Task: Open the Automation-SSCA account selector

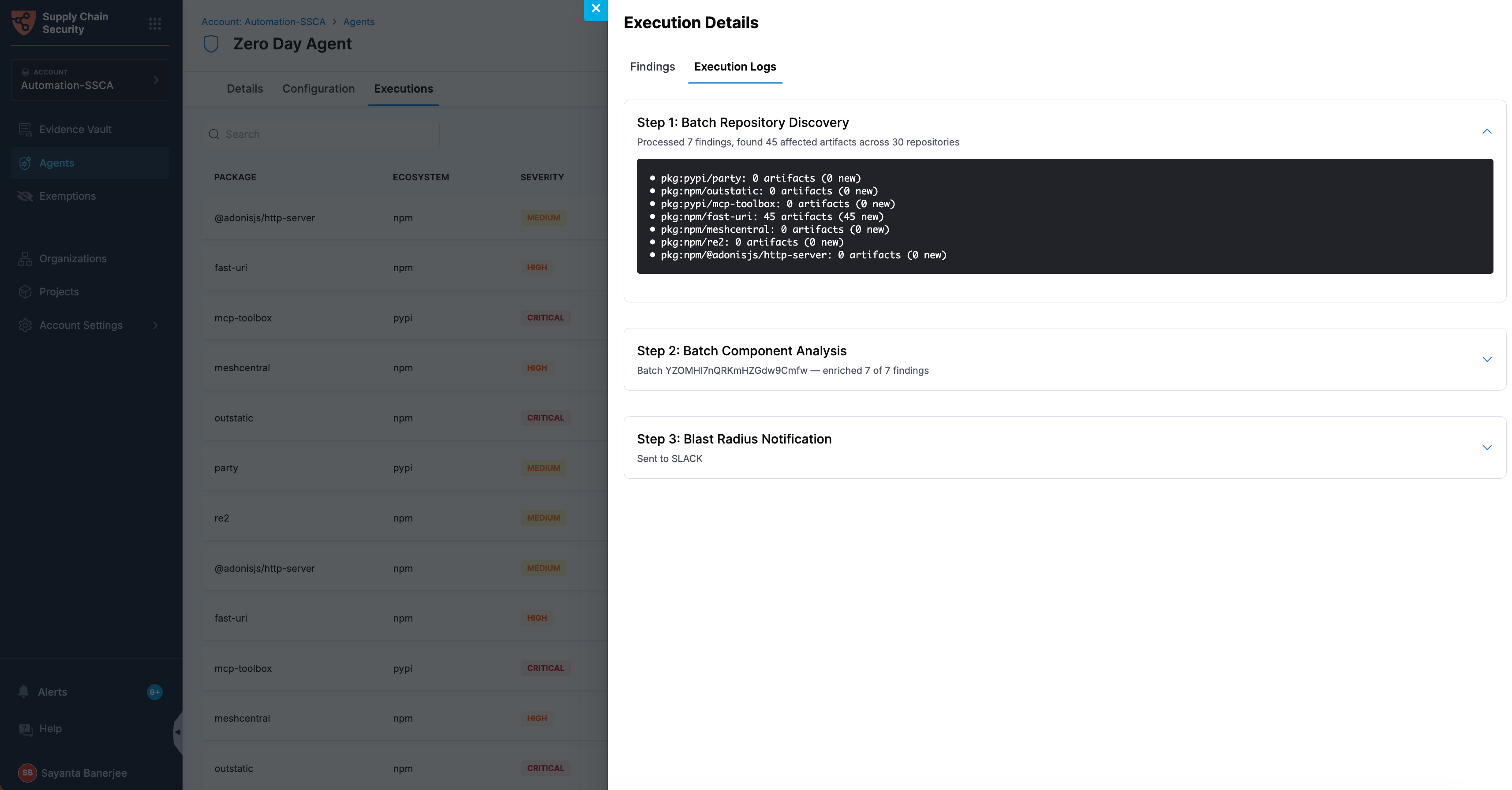Action: pyautogui.click(x=90, y=80)
